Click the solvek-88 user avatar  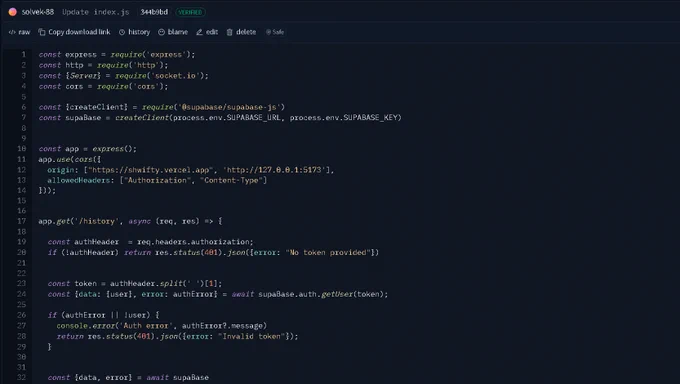[x=13, y=12]
